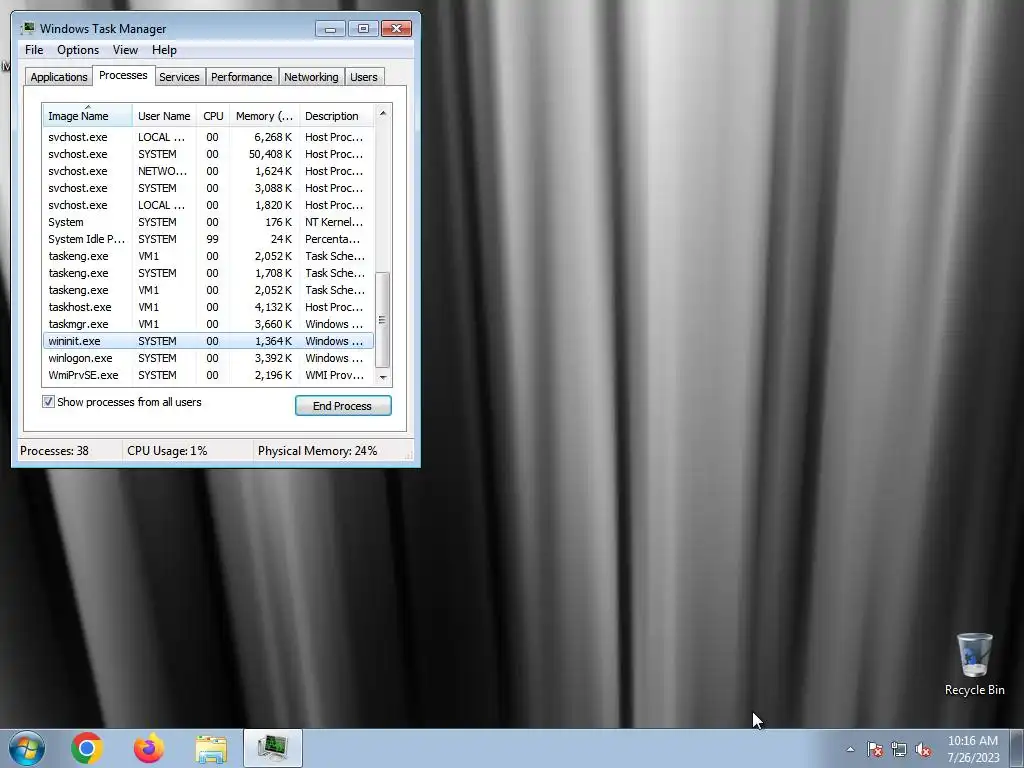
Task: Select the winlogon.exe process row
Action: [x=208, y=358]
